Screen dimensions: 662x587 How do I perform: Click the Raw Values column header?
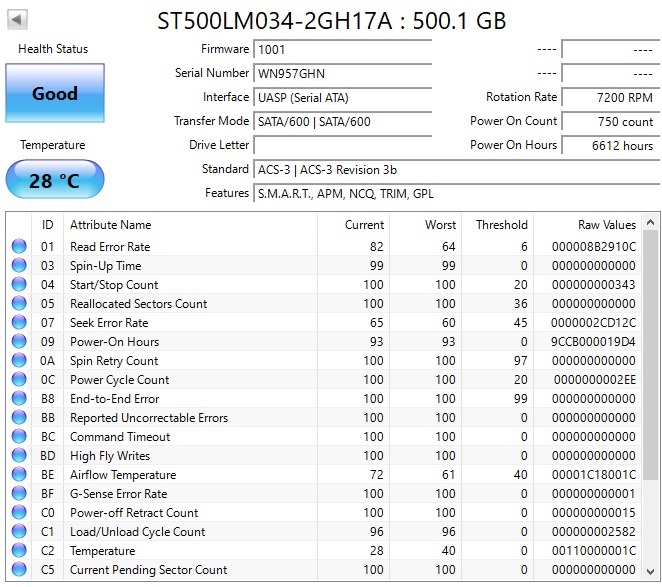point(606,225)
